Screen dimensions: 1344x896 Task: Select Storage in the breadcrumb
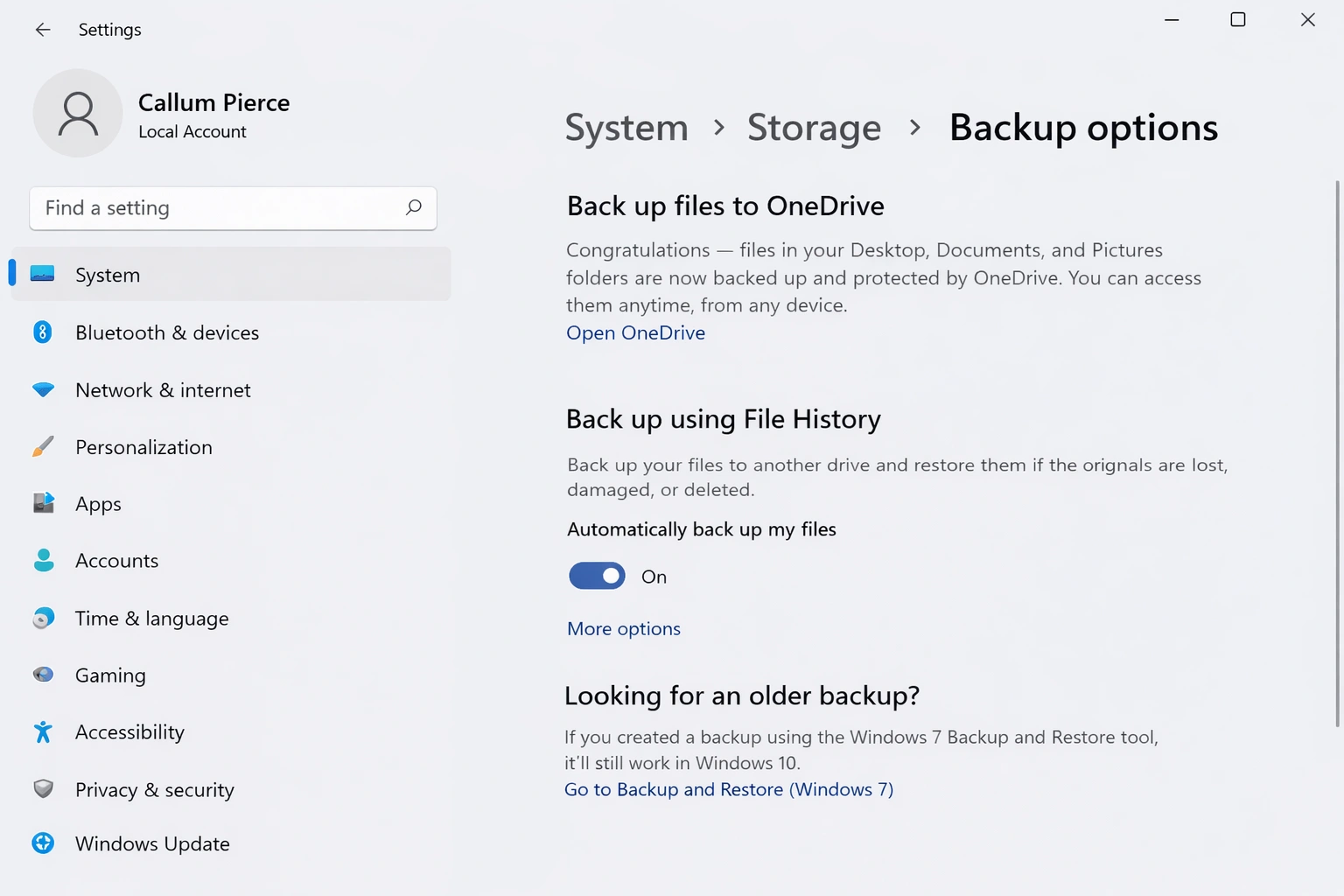[x=814, y=128]
